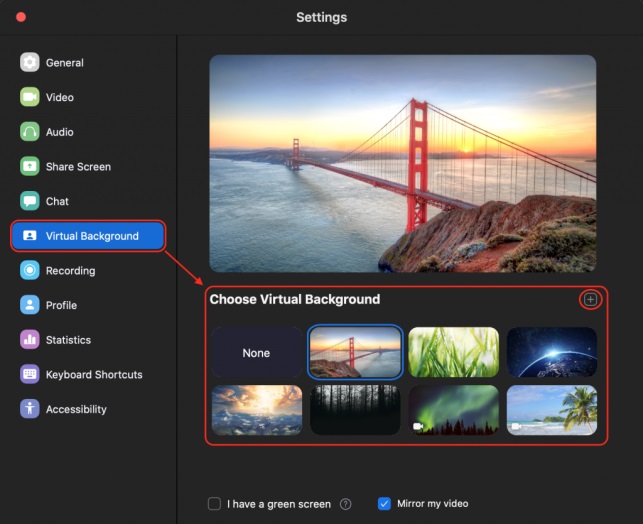
Task: Disable Mirror my video checkbox
Action: (x=384, y=503)
